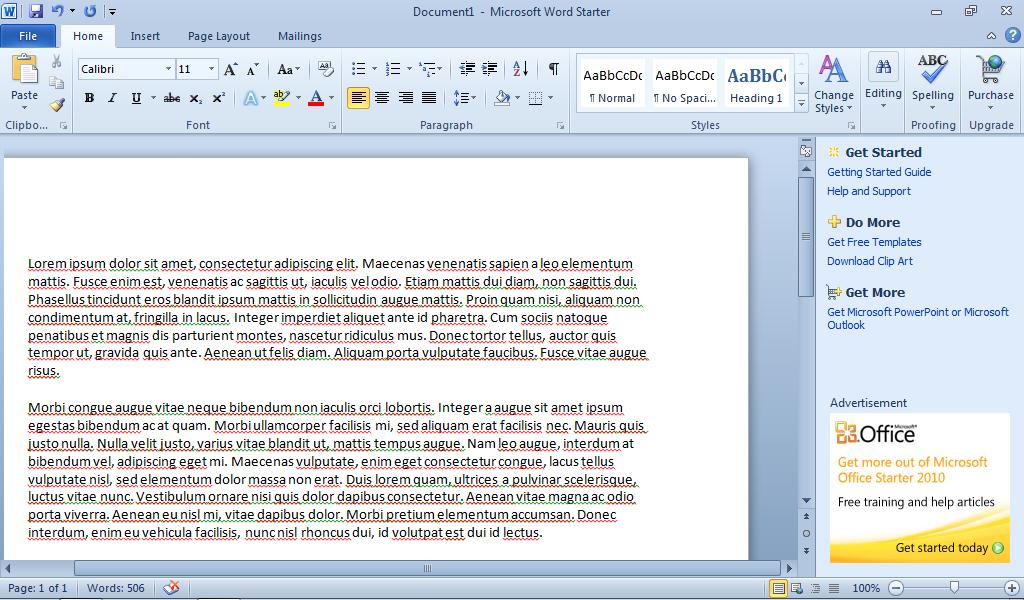Click the Spelling ABC check icon
Image resolution: width=1024 pixels, height=600 pixels.
point(933,69)
